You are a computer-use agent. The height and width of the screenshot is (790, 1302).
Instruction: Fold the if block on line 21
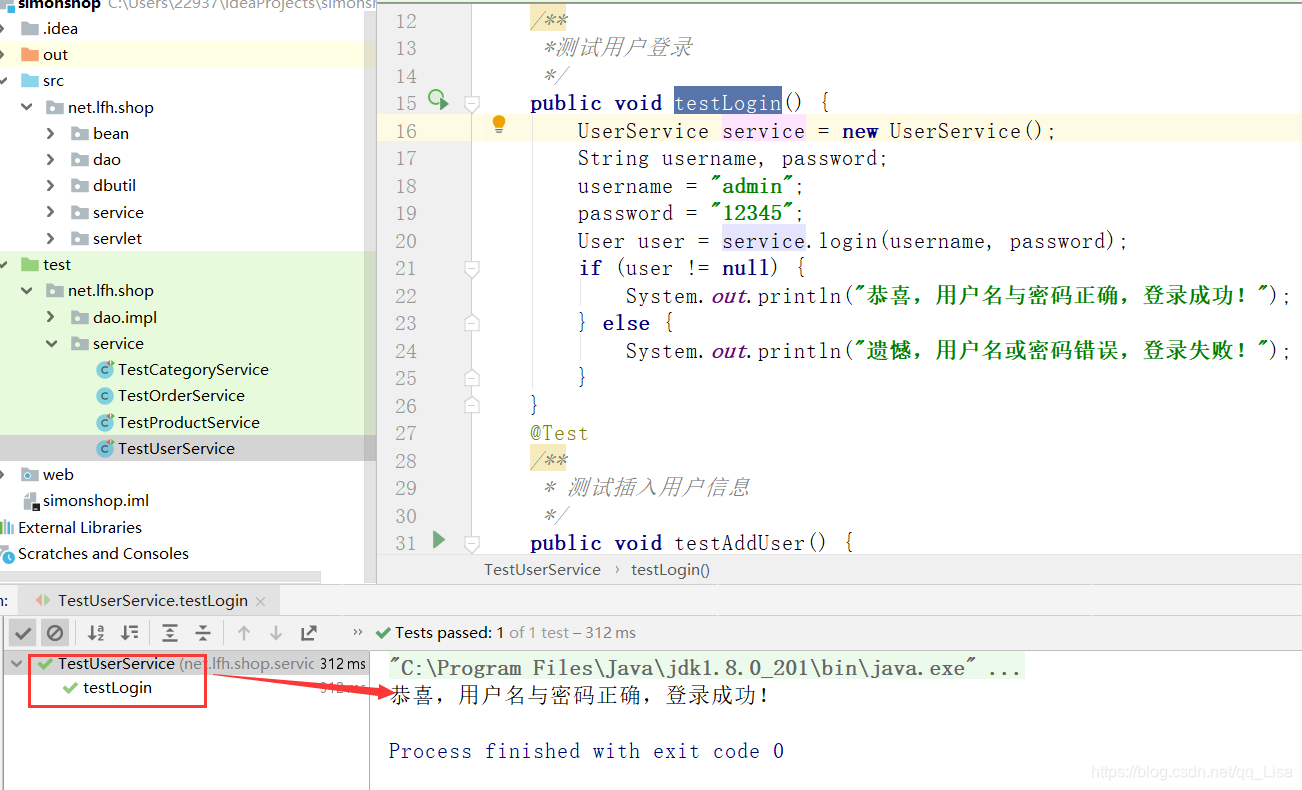[x=471, y=268]
